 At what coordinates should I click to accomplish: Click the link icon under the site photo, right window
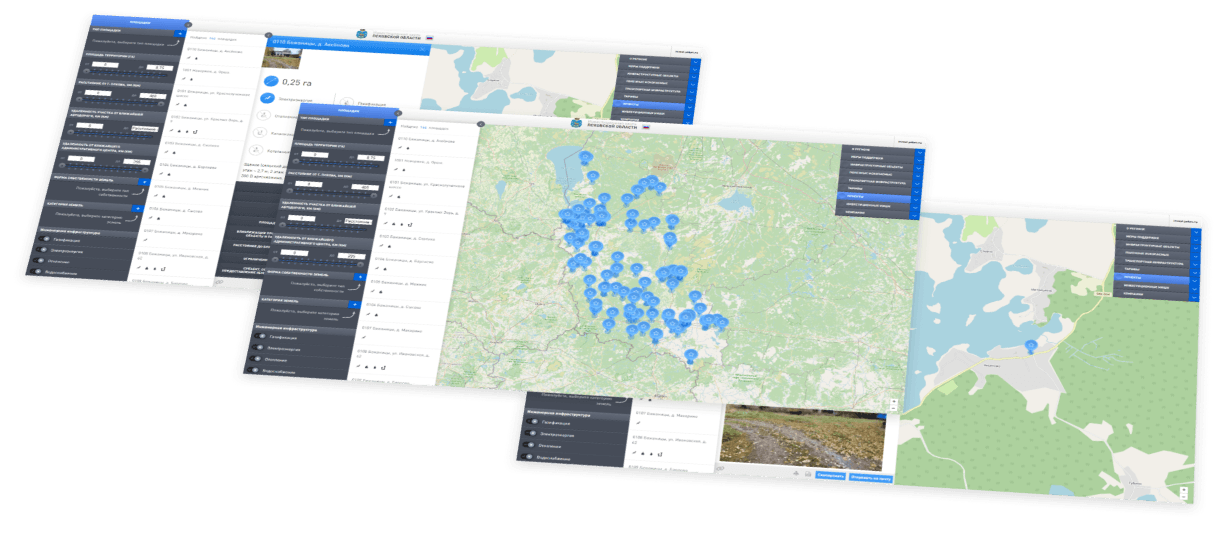(720, 468)
